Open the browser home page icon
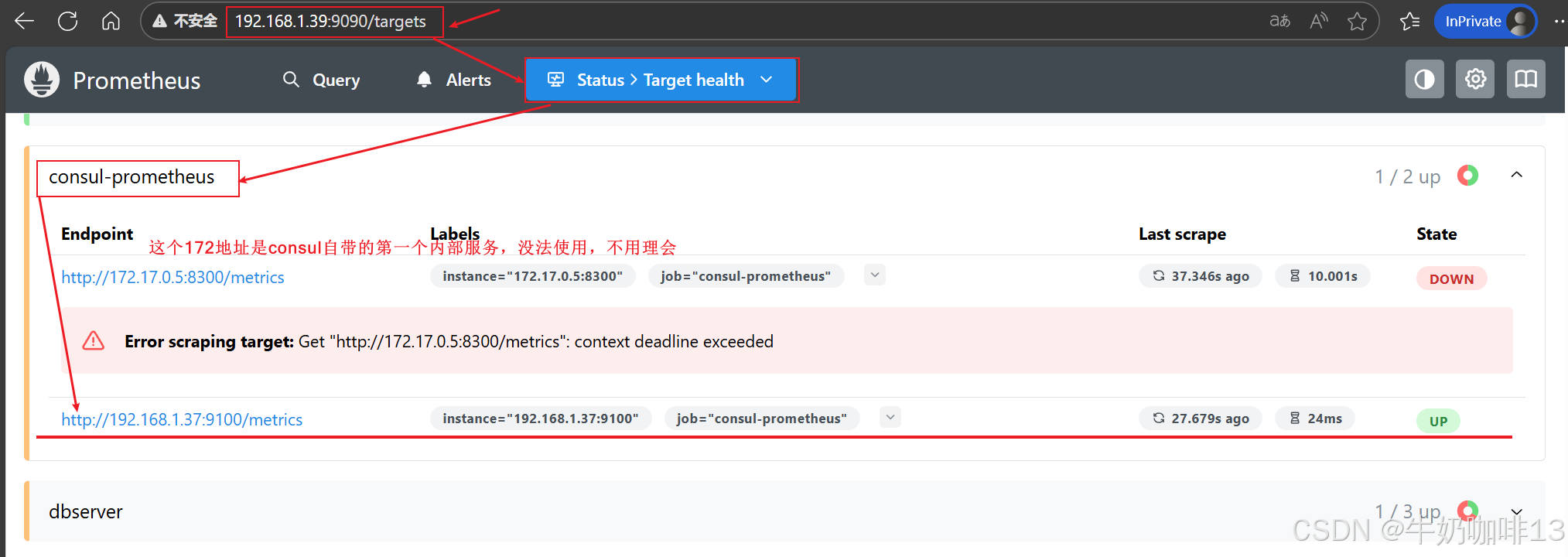Screen dimensions: 1568x557 coord(111,21)
